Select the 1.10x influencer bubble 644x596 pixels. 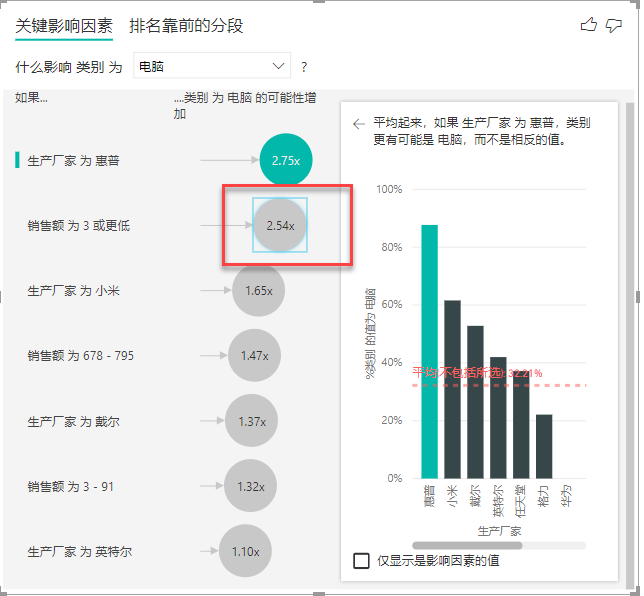click(x=246, y=551)
